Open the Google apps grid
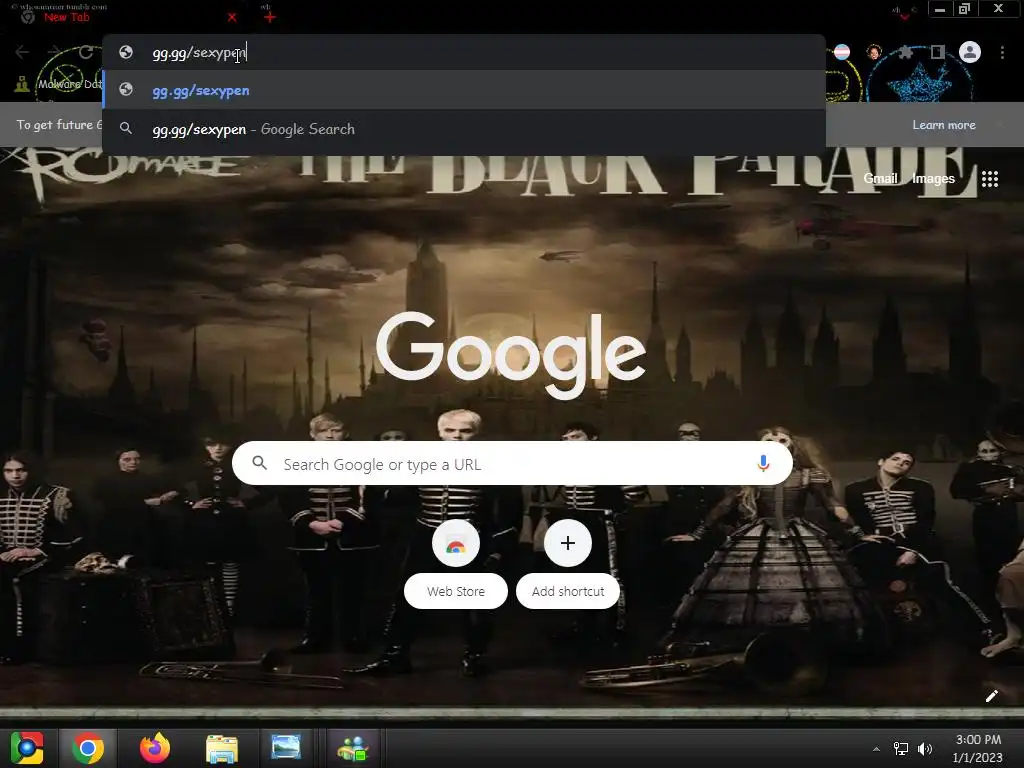Viewport: 1024px width, 768px height. pyautogui.click(x=990, y=179)
